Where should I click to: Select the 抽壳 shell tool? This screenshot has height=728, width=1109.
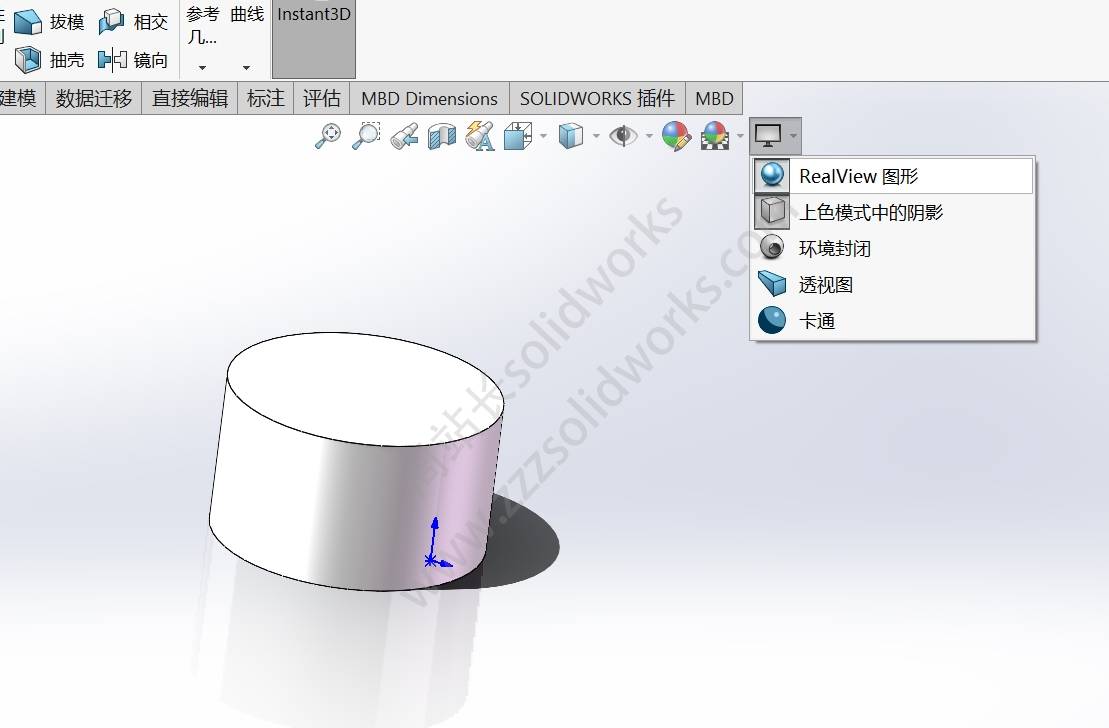pos(50,60)
